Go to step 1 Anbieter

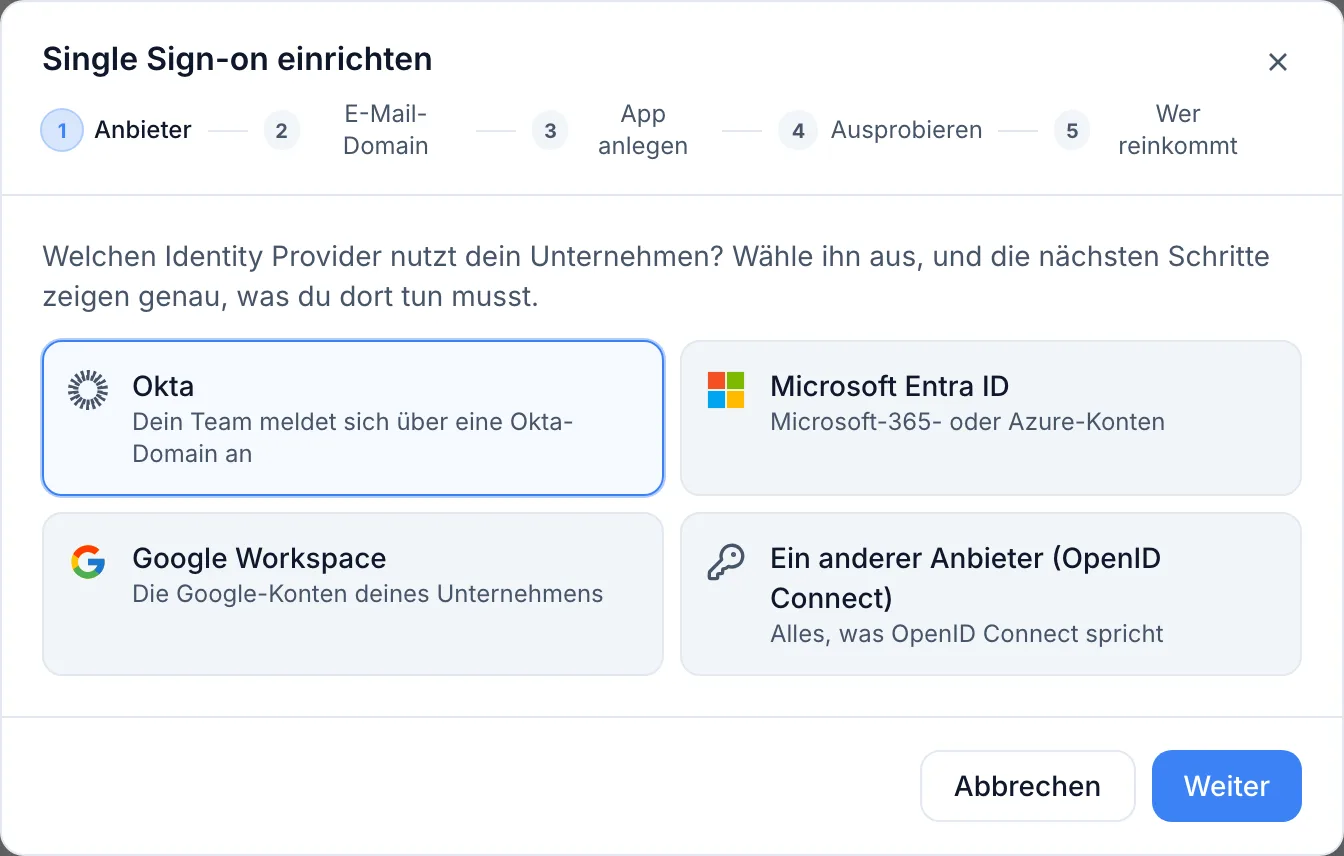[116, 130]
